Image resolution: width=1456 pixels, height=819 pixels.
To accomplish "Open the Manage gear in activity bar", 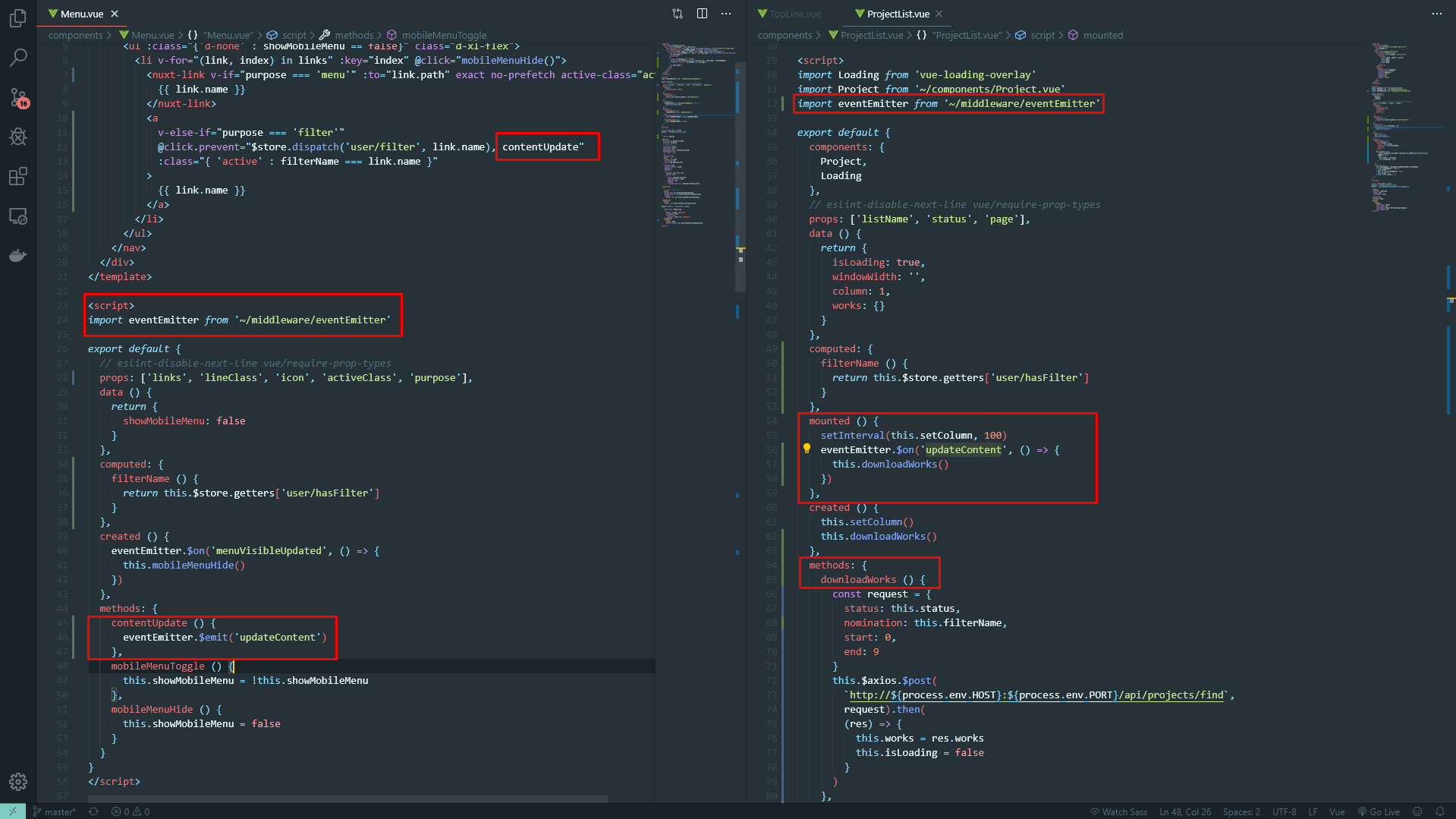I will click(18, 782).
